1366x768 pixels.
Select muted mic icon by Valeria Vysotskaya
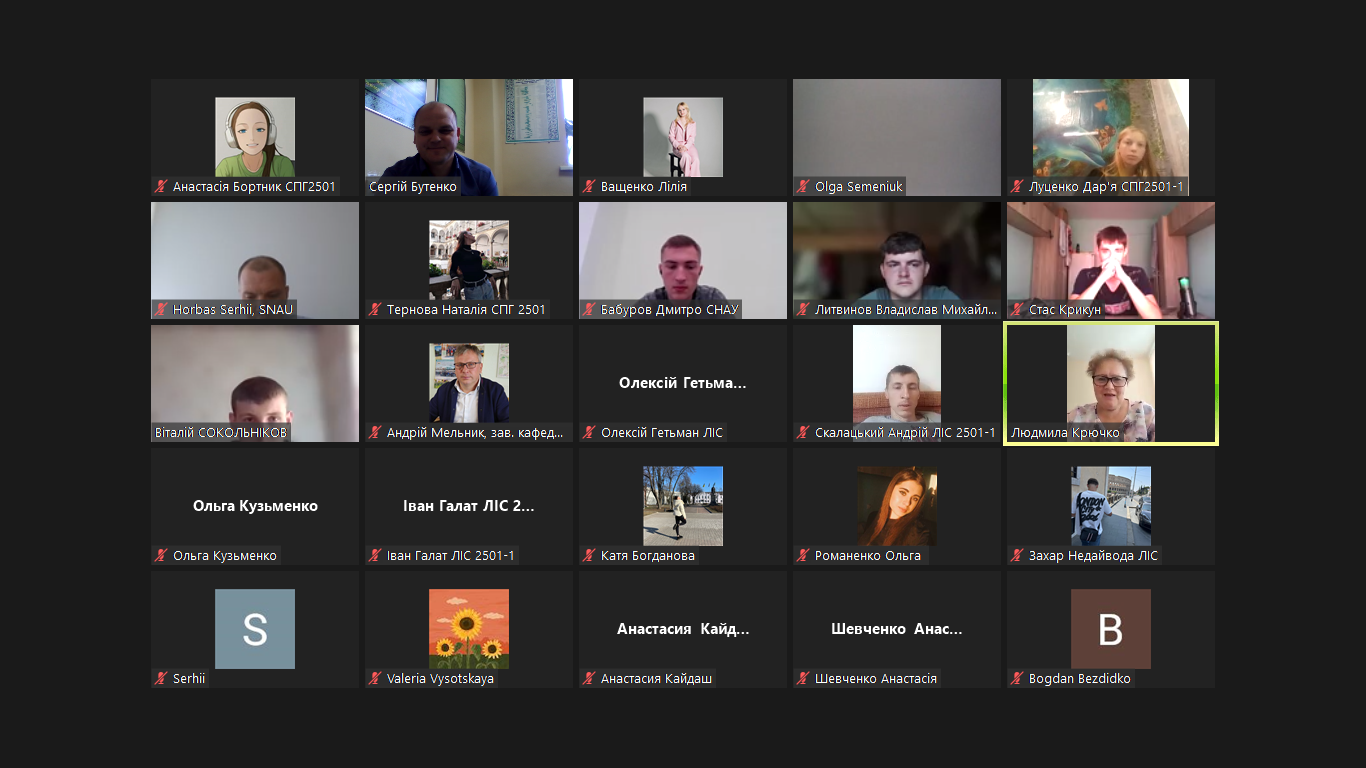(x=375, y=679)
